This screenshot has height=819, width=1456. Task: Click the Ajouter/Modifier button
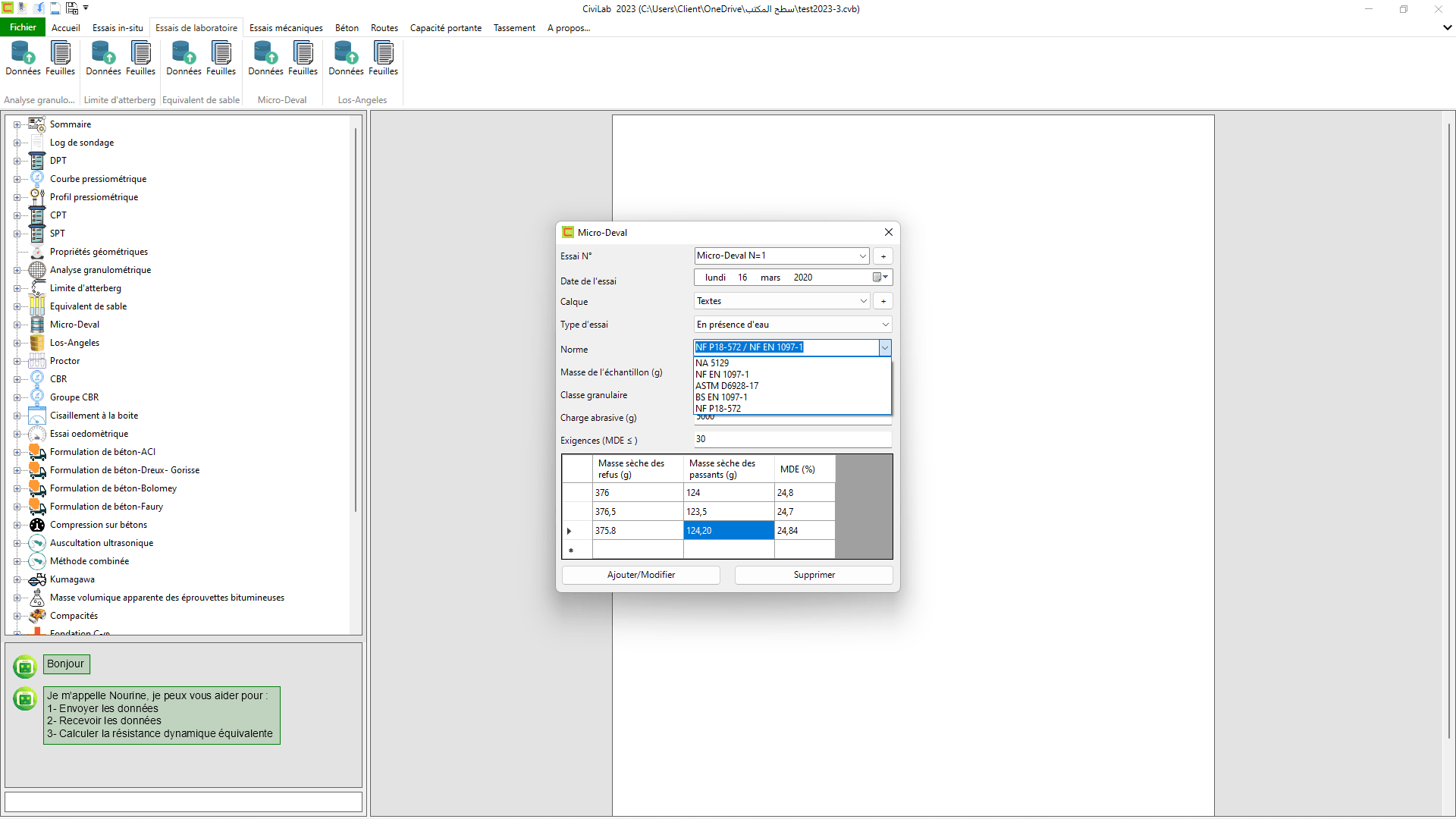click(641, 576)
